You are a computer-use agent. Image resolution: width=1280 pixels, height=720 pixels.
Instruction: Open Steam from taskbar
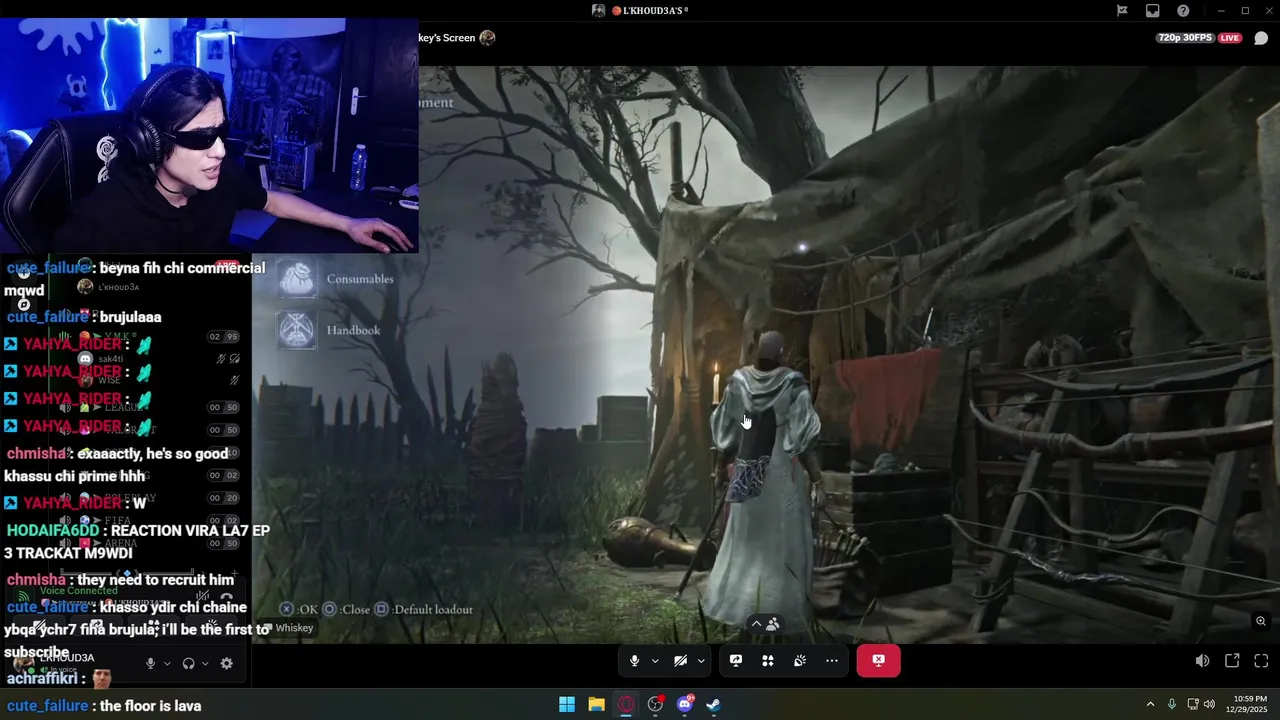(x=713, y=704)
